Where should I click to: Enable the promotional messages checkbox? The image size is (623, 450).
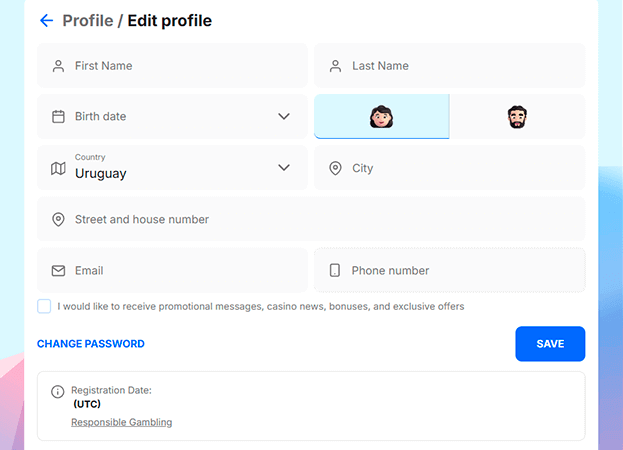44,306
